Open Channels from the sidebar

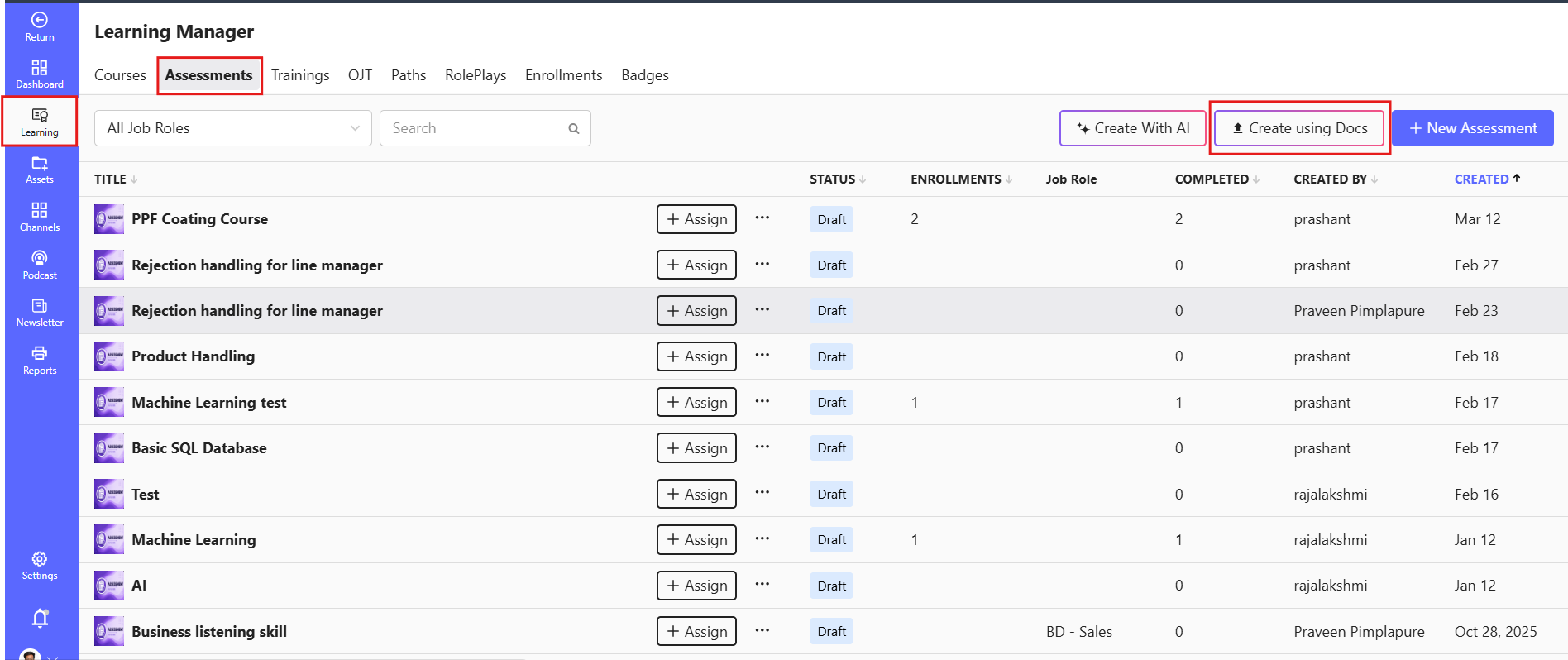40,217
